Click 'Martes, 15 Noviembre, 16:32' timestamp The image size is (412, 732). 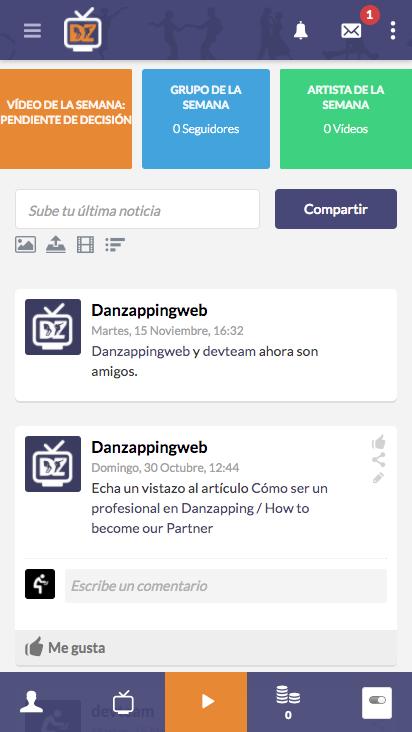(168, 331)
